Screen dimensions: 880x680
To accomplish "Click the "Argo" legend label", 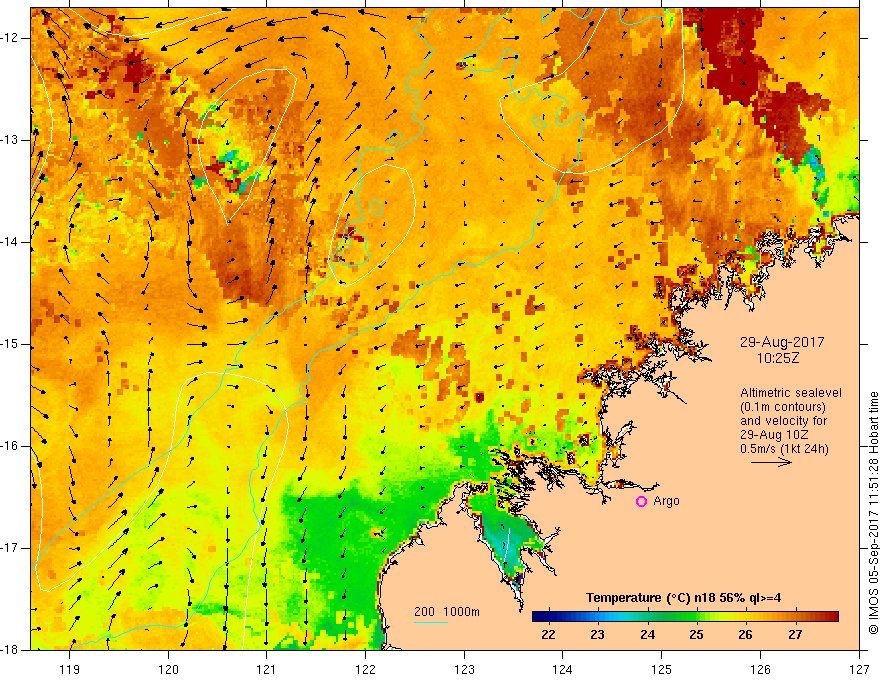I will pyautogui.click(x=666, y=501).
